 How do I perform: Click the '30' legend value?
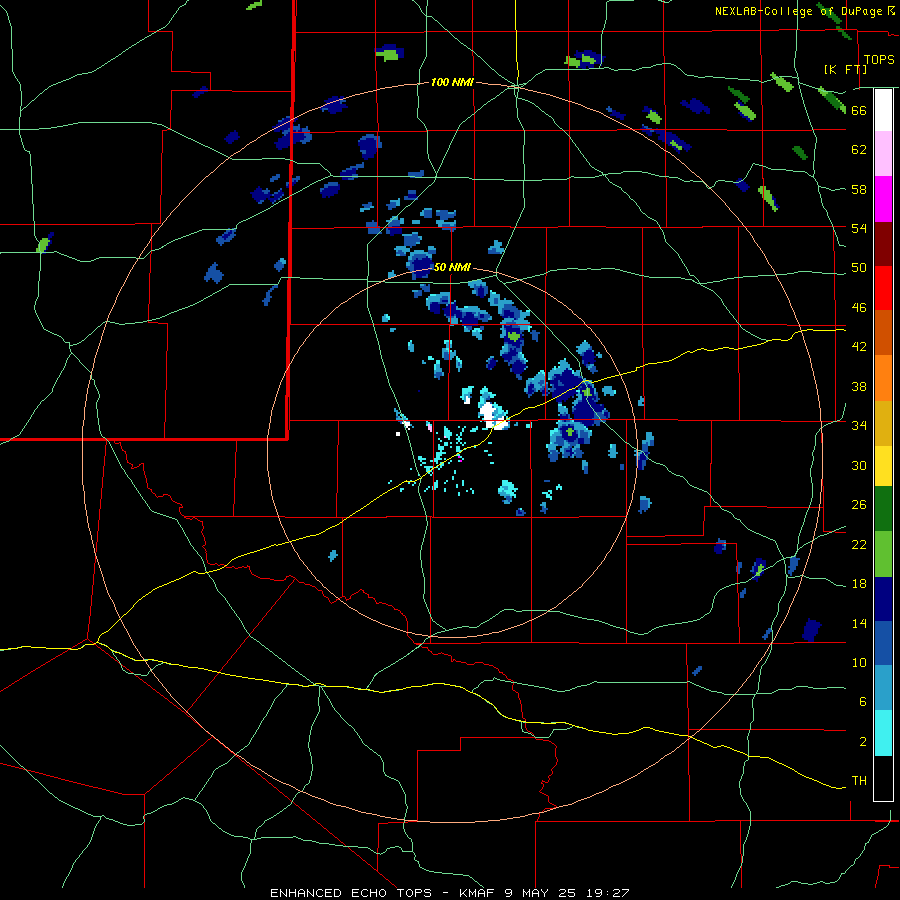click(x=859, y=465)
